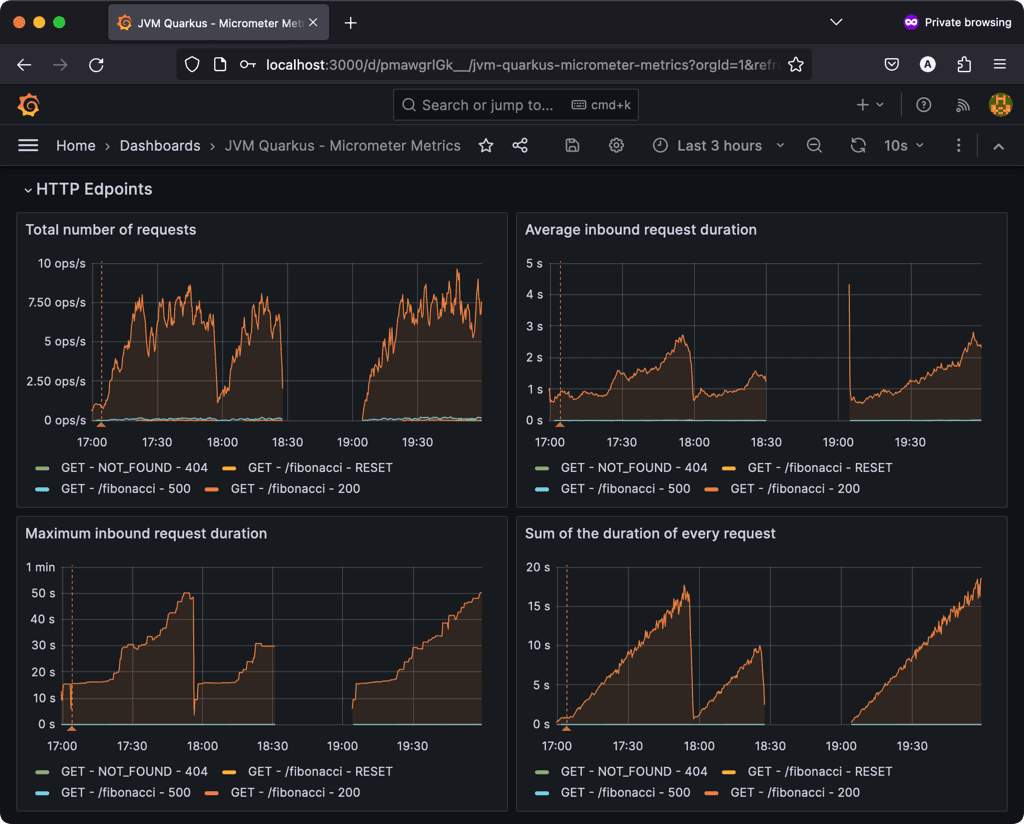The image size is (1024, 824).
Task: Open dashboard settings gear
Action: pos(616,145)
